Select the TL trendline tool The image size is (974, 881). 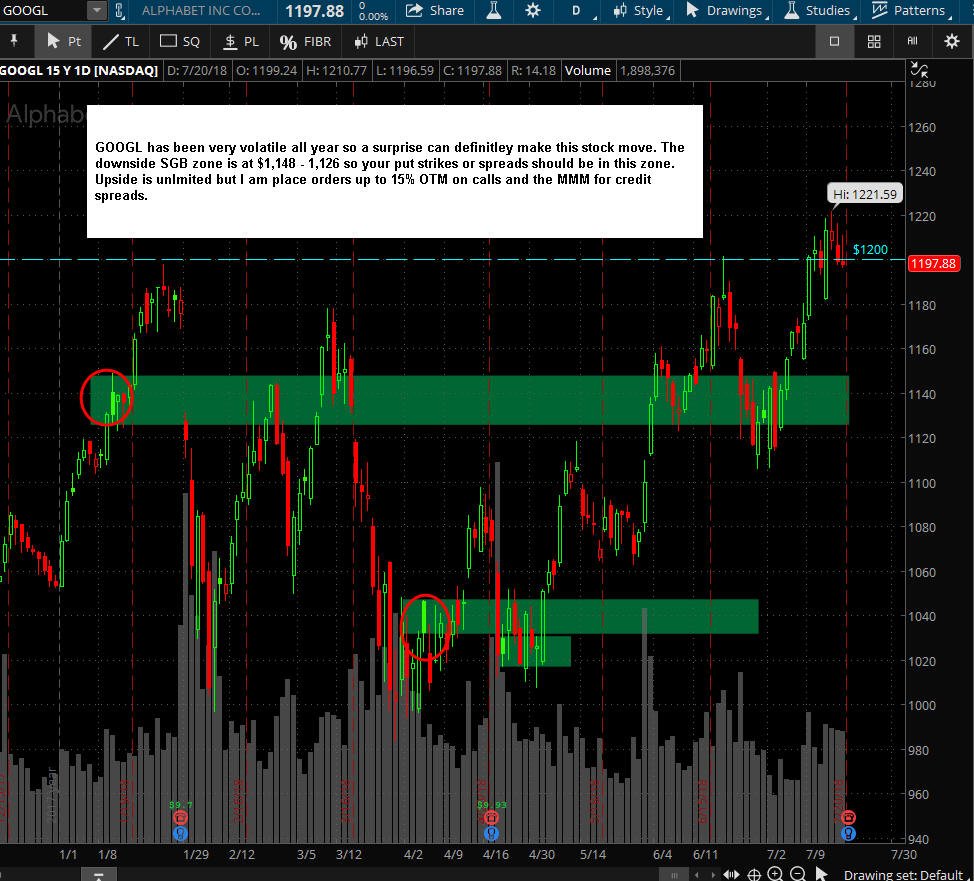coord(121,42)
